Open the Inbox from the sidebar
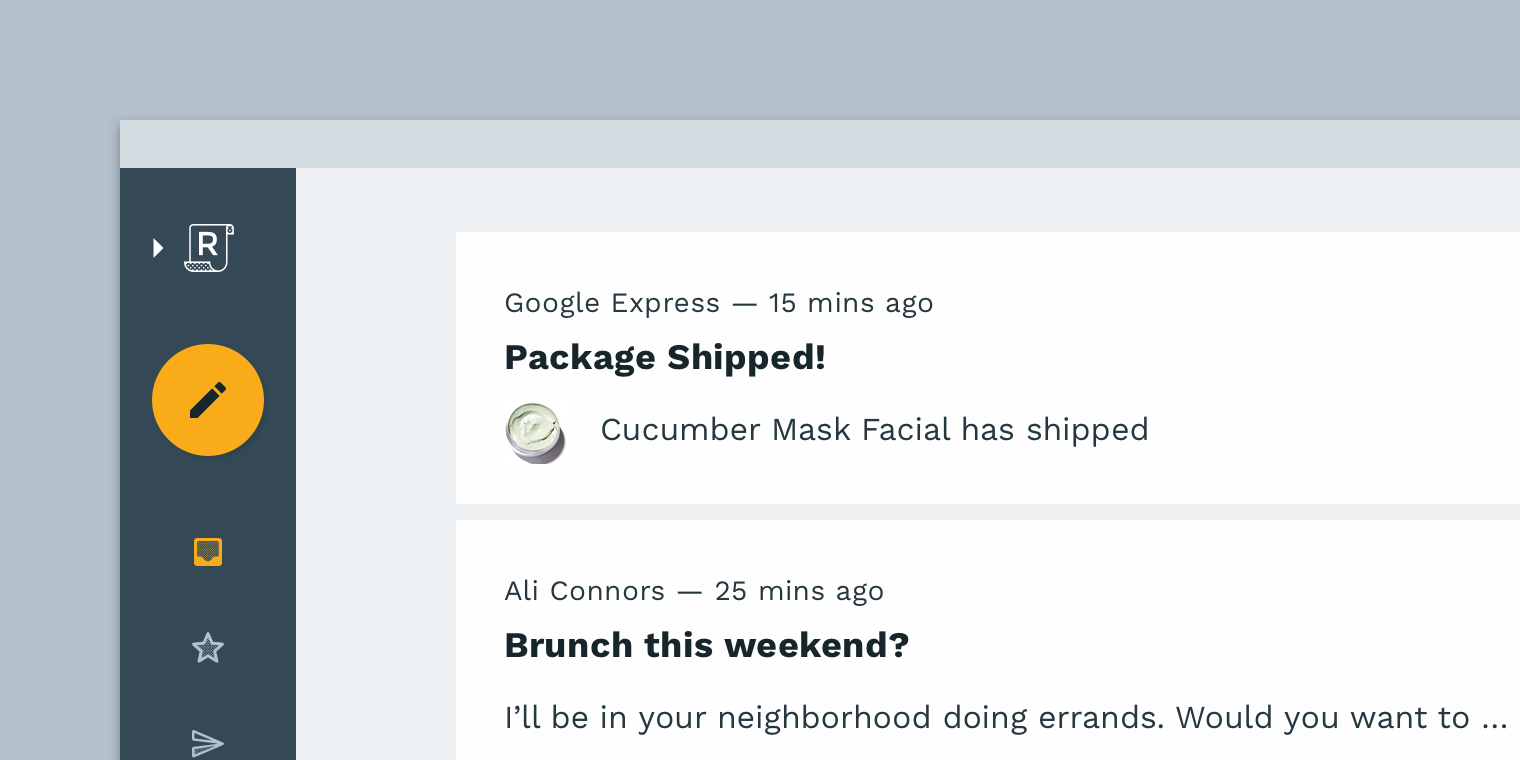Viewport: 1520px width, 760px height. [x=208, y=552]
